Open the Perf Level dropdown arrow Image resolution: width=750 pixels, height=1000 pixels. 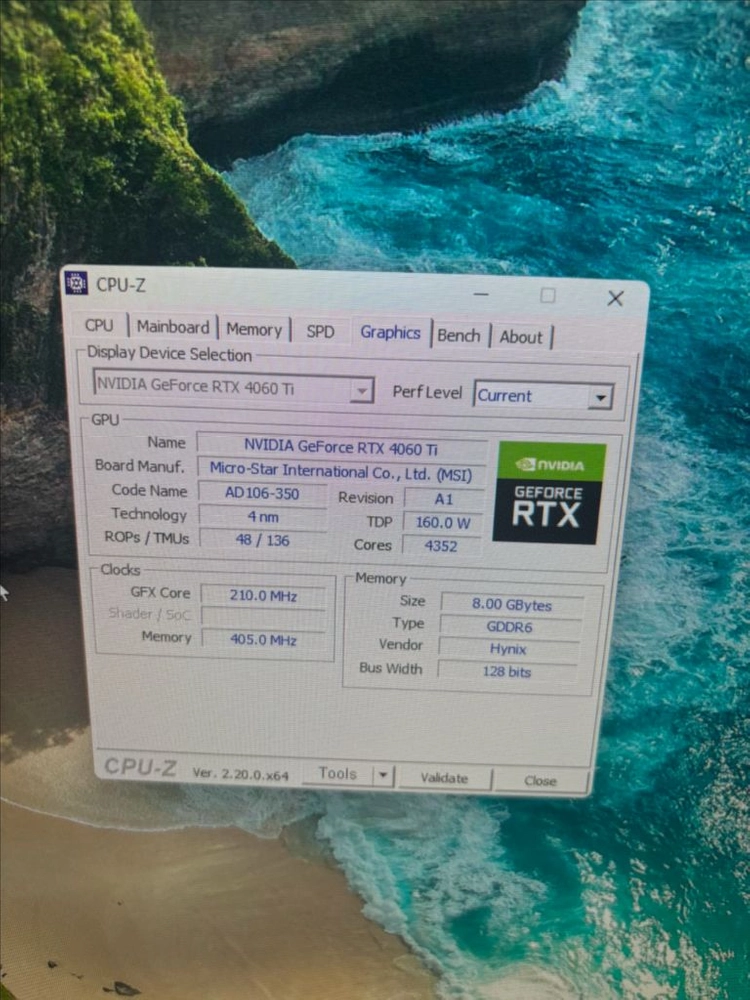tap(599, 397)
